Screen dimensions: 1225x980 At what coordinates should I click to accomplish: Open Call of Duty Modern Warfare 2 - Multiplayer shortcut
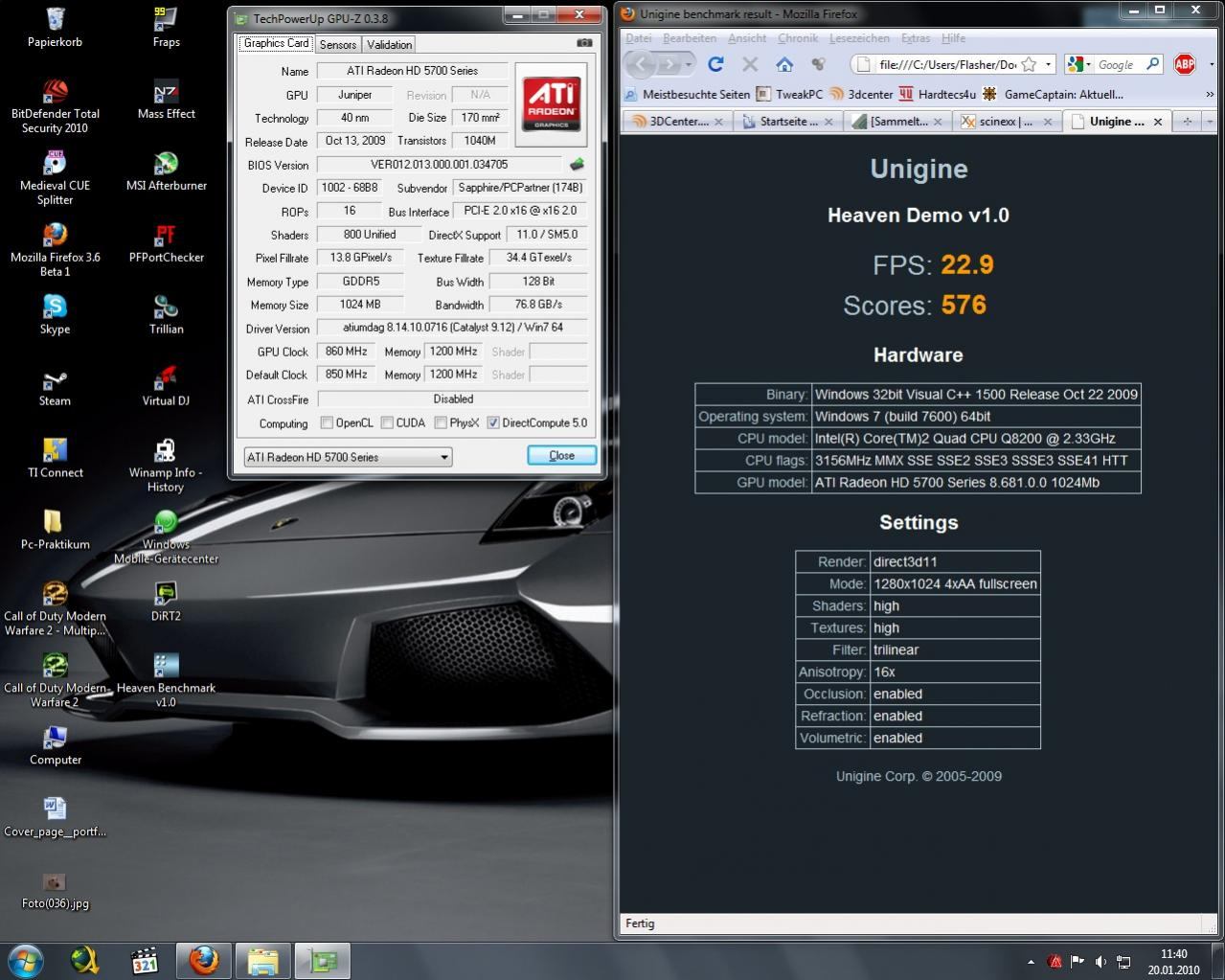[x=55, y=608]
